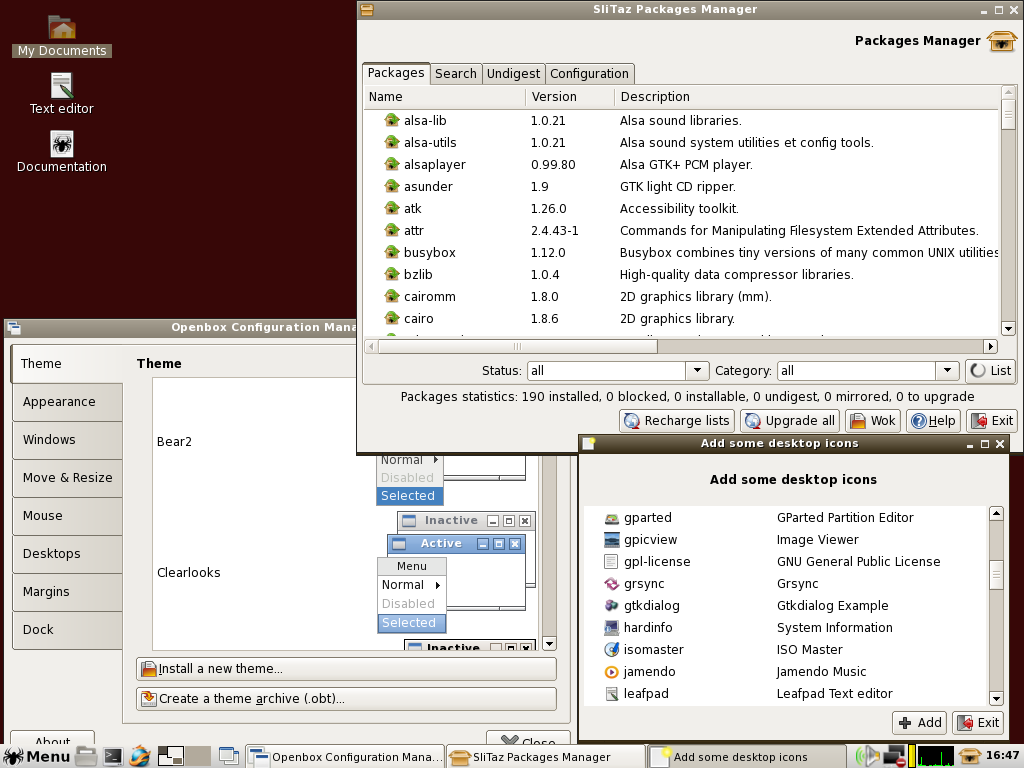
Task: Sort packages by Name column header
Action: (444, 97)
